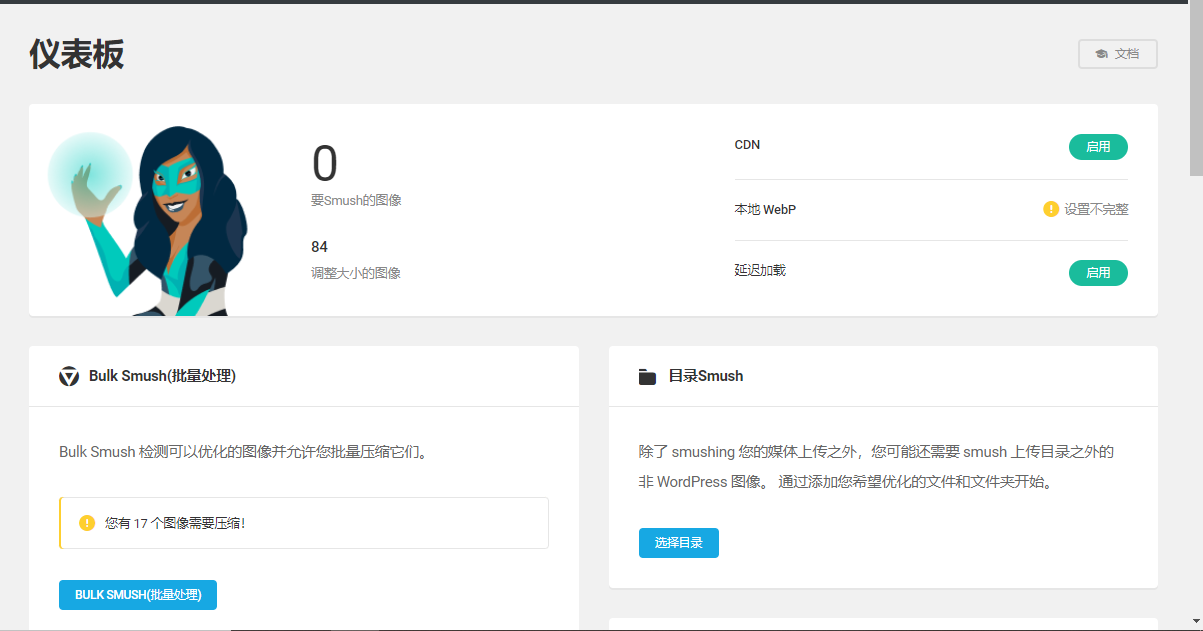Click the 要Smush的图像 label
1203x631 pixels.
[356, 200]
